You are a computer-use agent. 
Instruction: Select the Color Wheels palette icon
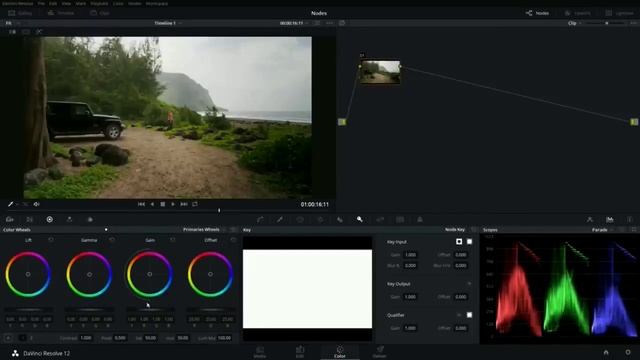(x=49, y=220)
